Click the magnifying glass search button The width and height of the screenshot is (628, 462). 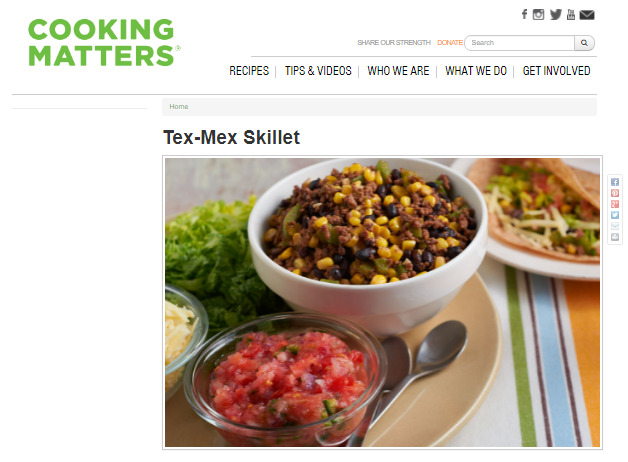(x=584, y=43)
